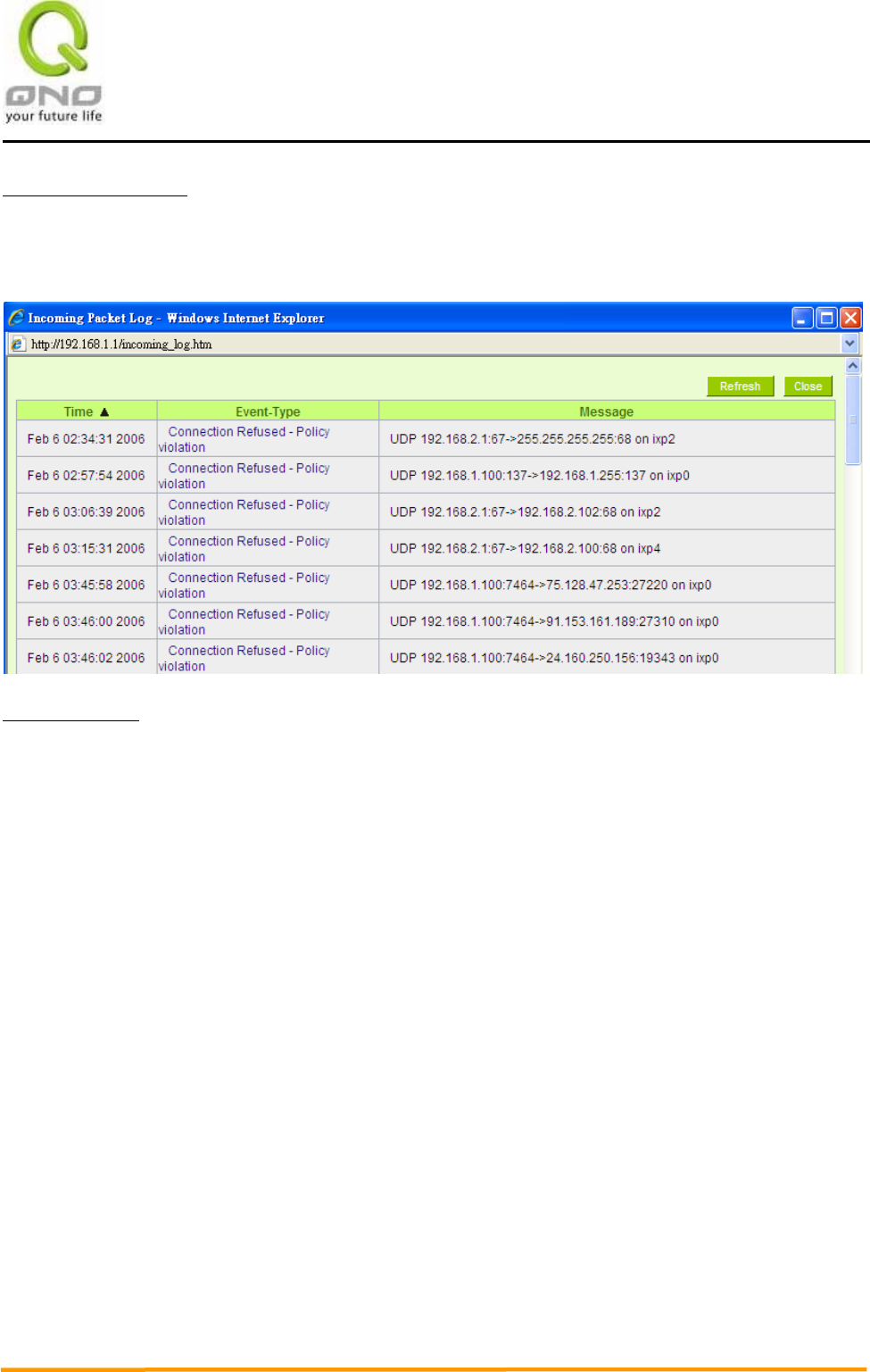Click message '192.168.1.255:137 on ixp0'
Screen dimensions: 870x1372
(x=540, y=476)
